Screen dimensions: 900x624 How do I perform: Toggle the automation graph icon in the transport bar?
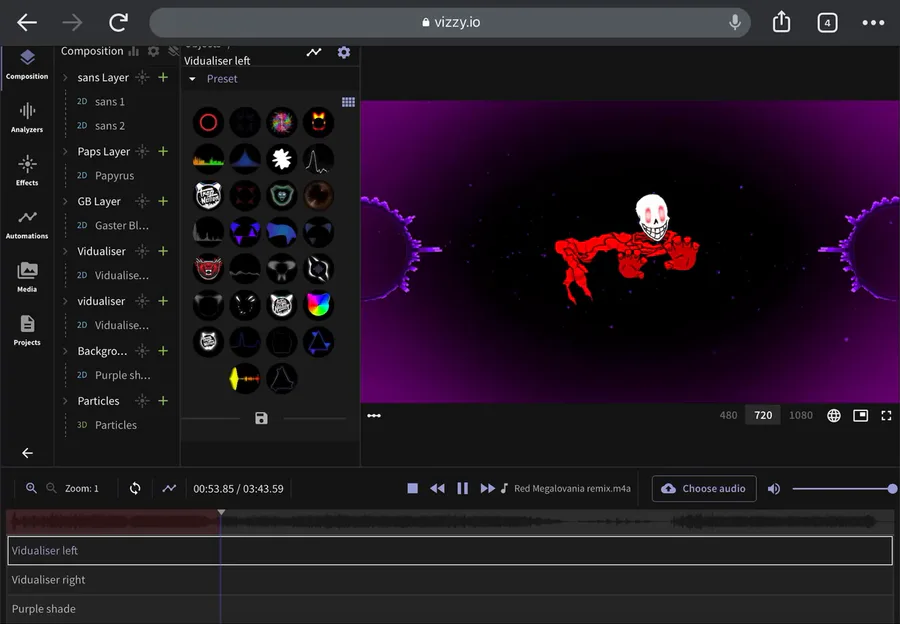[169, 489]
